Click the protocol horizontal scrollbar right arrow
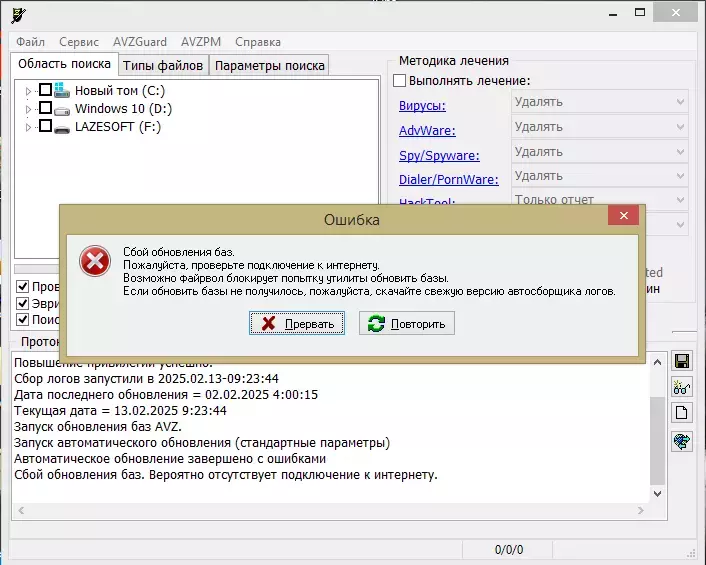The height and width of the screenshot is (565, 706). [641, 511]
